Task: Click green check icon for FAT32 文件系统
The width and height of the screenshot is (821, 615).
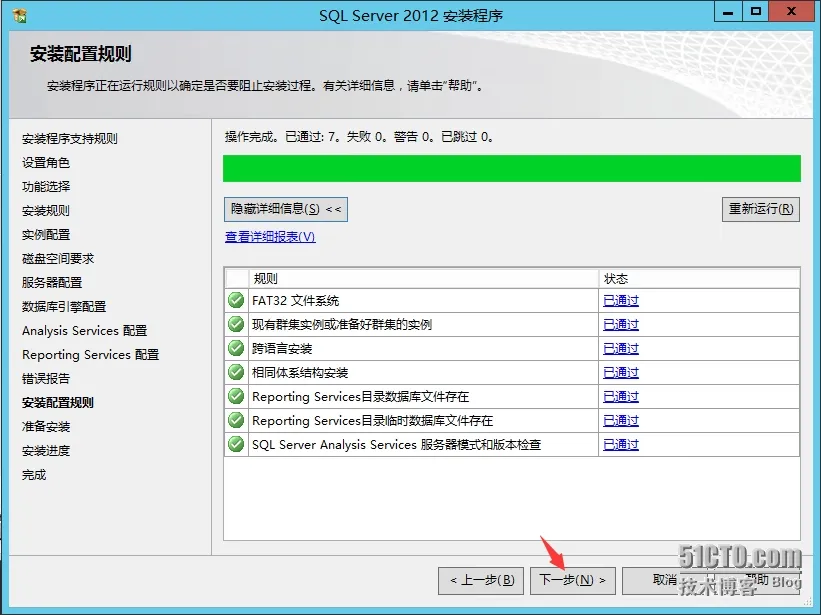Action: point(236,300)
